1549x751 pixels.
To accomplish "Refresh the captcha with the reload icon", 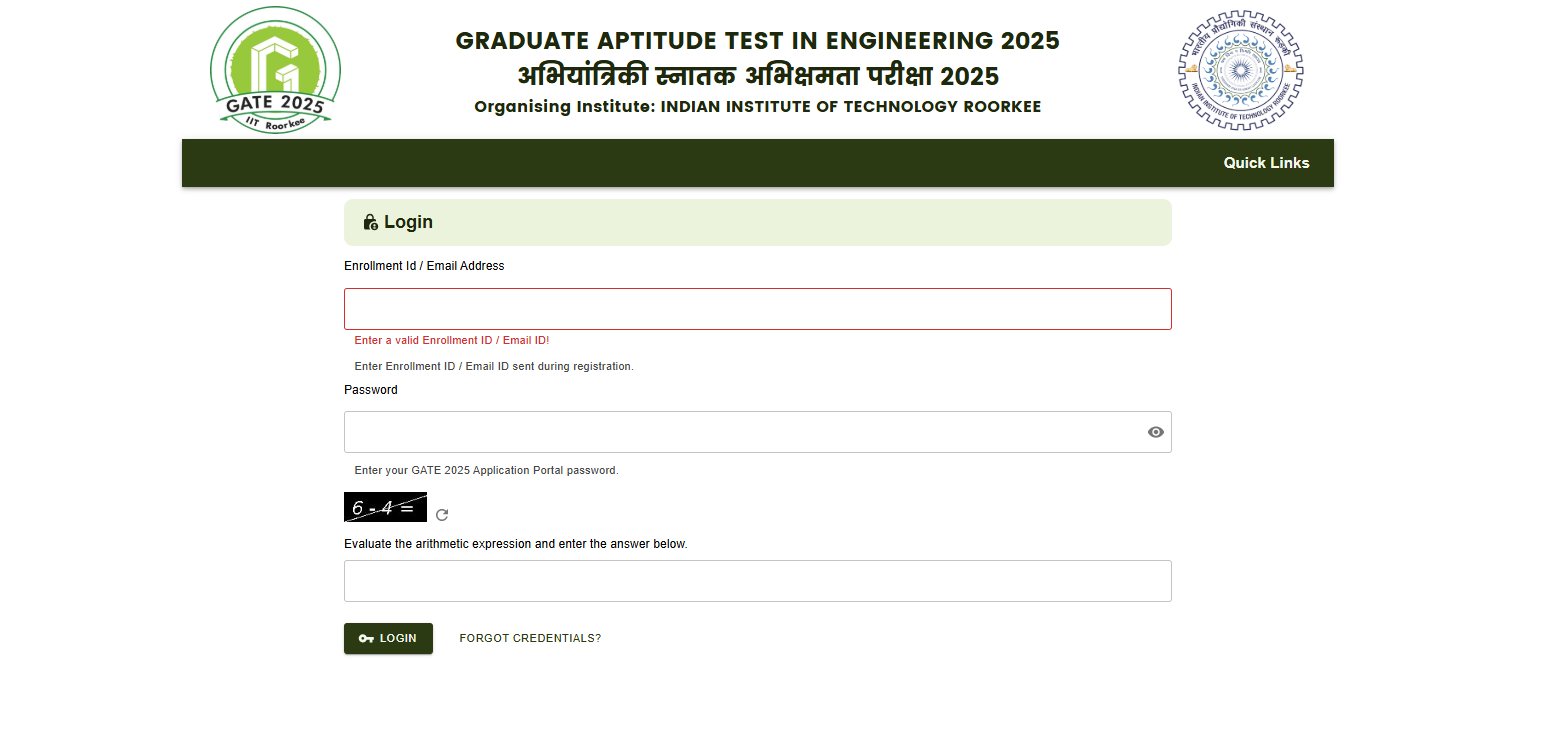I will point(442,514).
